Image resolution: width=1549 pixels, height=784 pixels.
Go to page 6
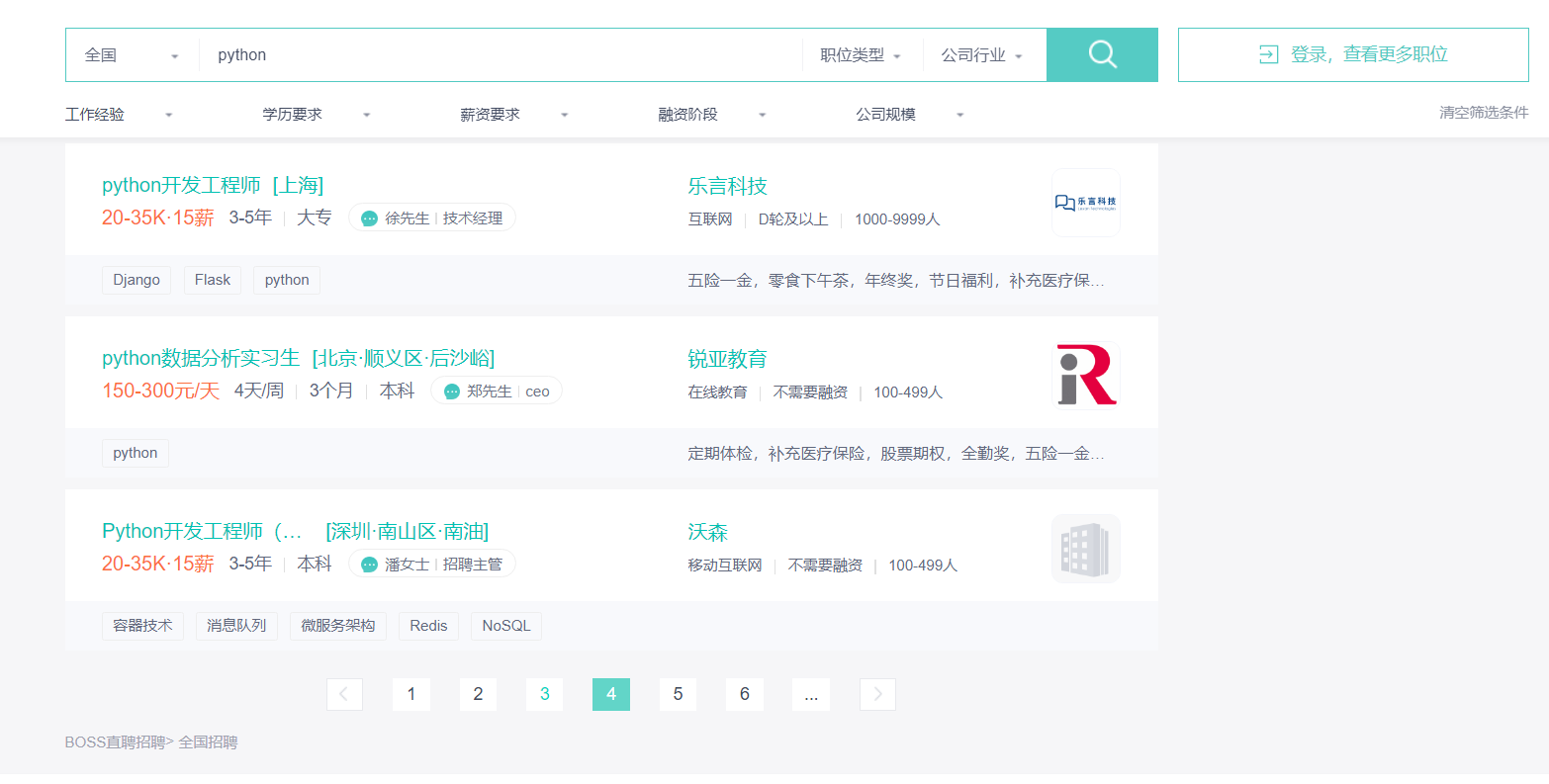coord(744,694)
